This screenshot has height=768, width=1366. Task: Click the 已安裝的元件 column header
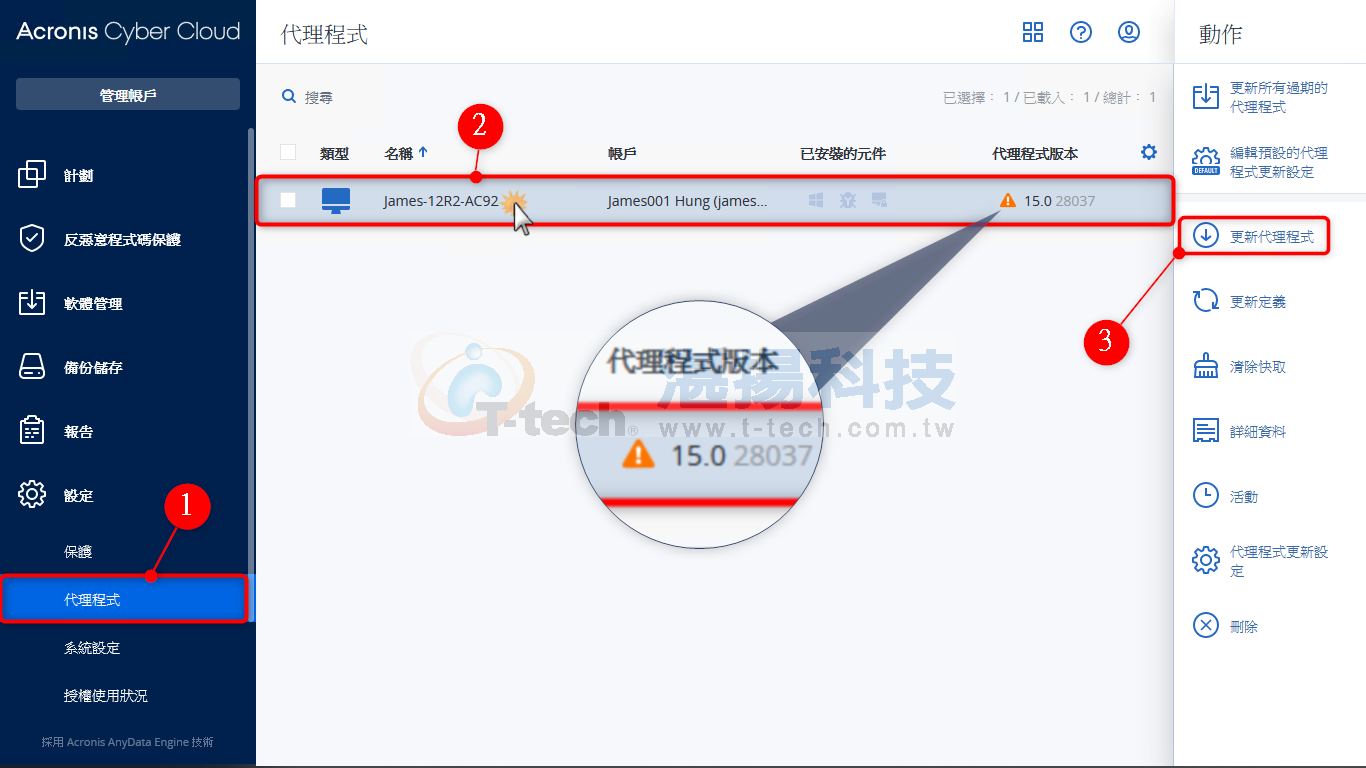pos(843,153)
